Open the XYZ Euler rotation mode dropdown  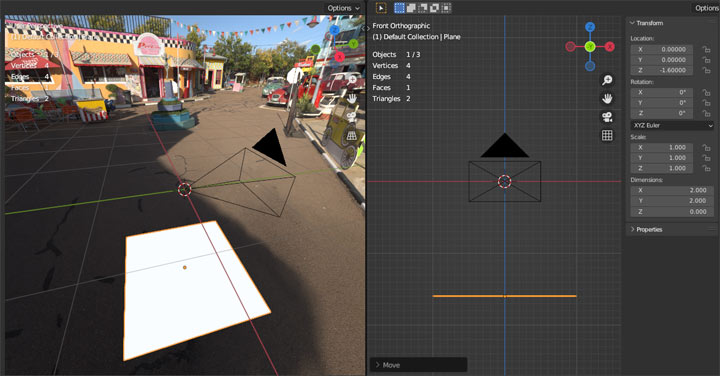(672, 125)
